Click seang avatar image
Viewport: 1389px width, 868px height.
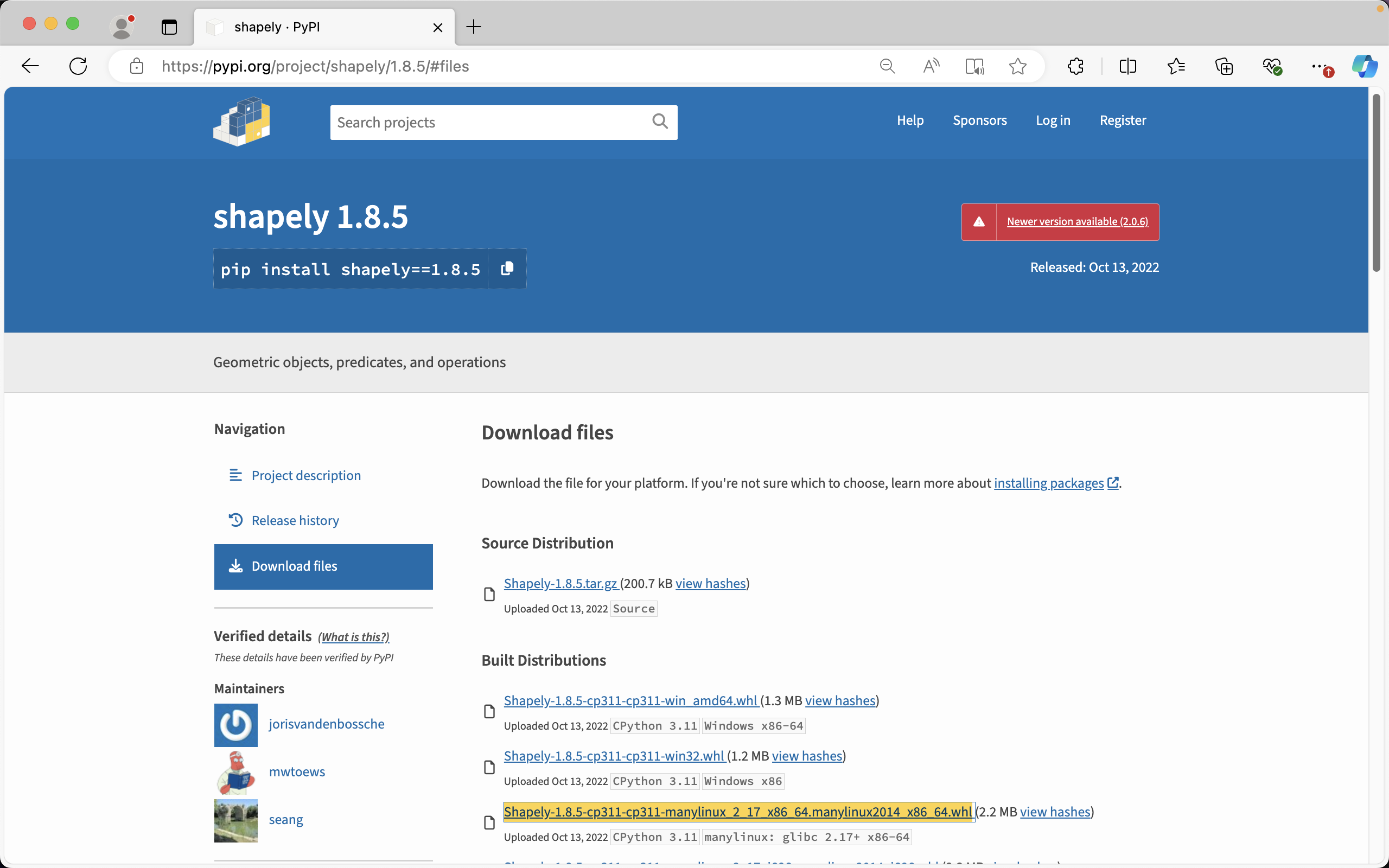(236, 821)
